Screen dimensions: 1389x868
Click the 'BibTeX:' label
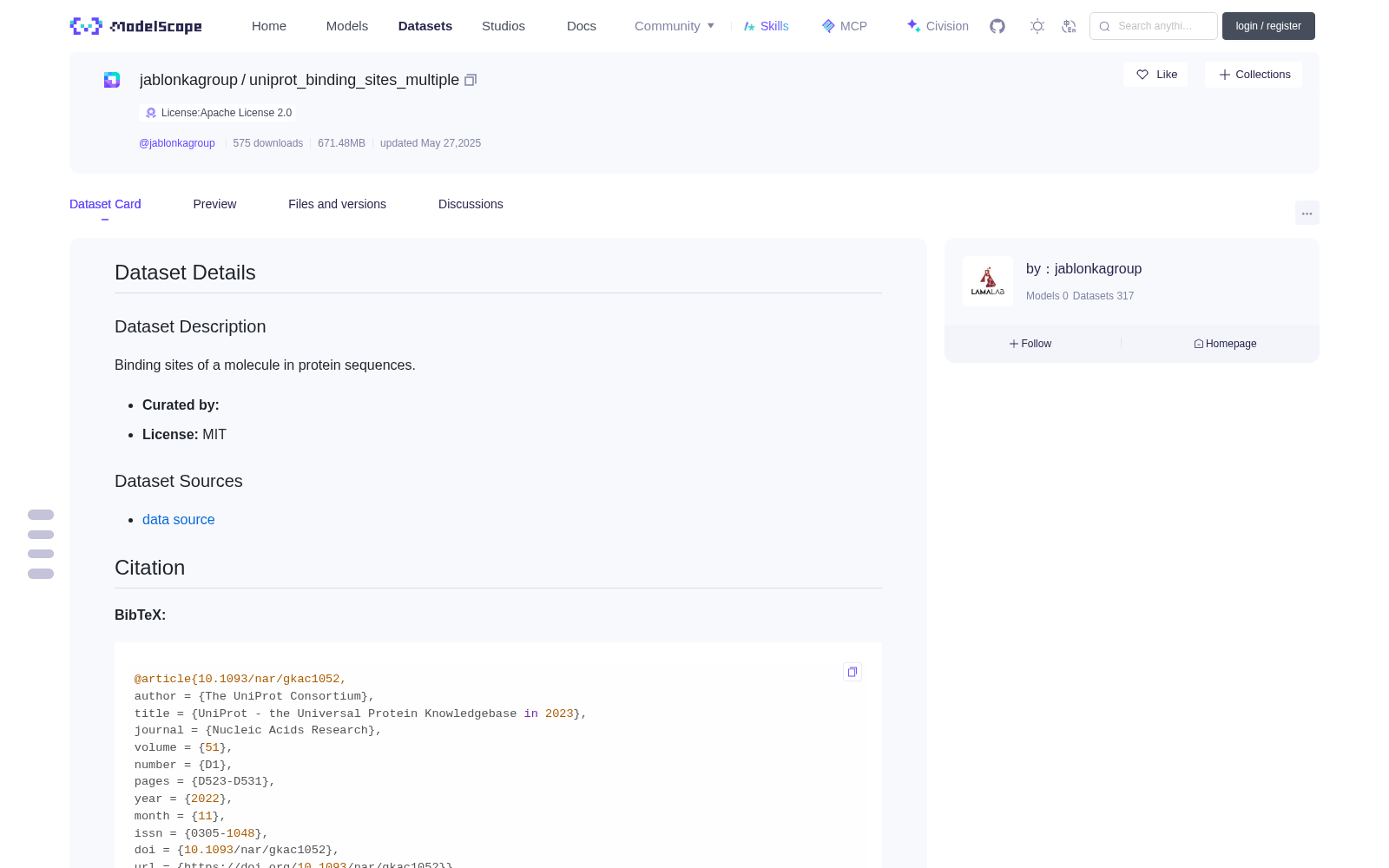(x=140, y=615)
